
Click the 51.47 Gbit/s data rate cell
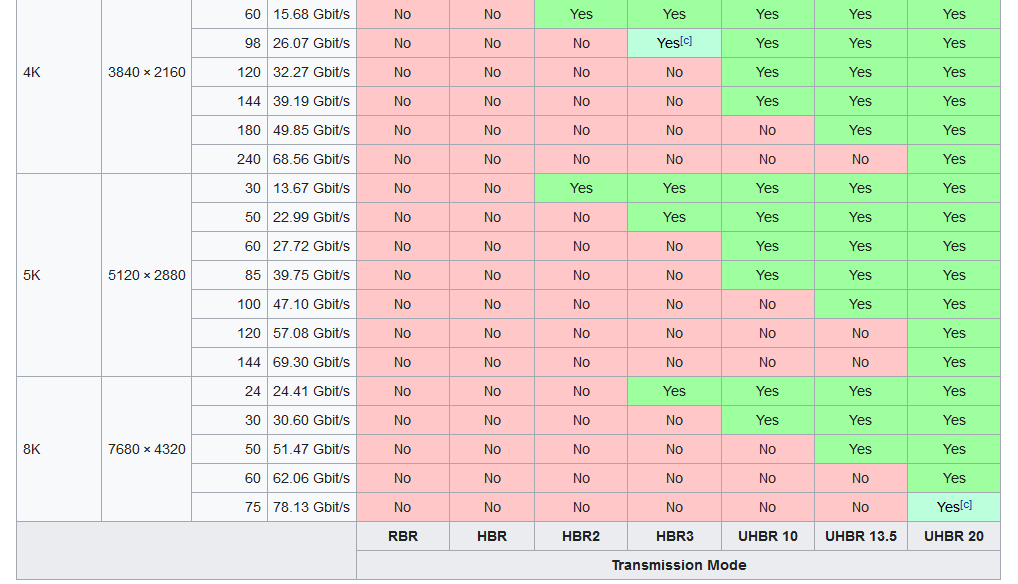pyautogui.click(x=312, y=449)
